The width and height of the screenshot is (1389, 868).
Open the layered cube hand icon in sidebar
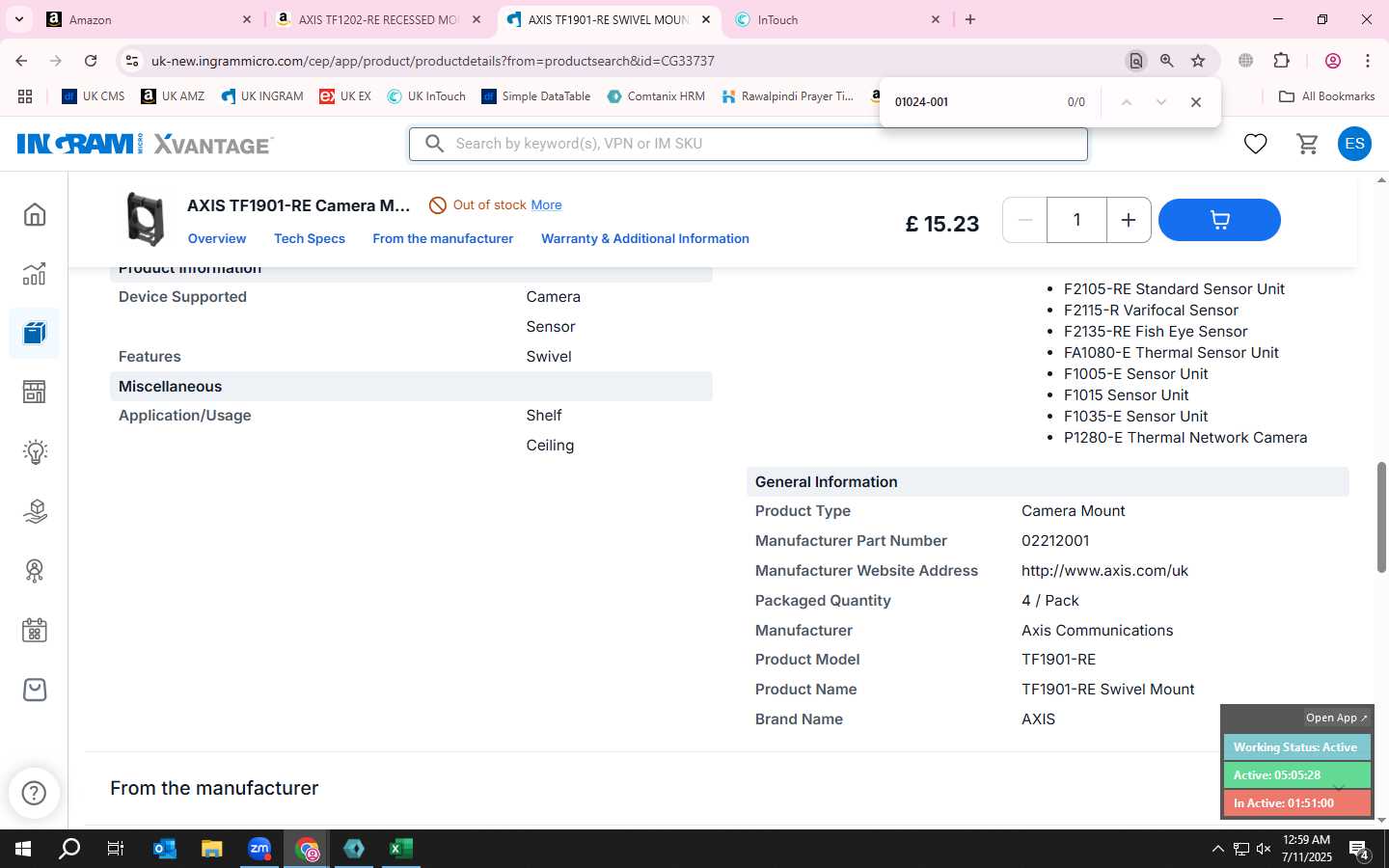coord(35,511)
